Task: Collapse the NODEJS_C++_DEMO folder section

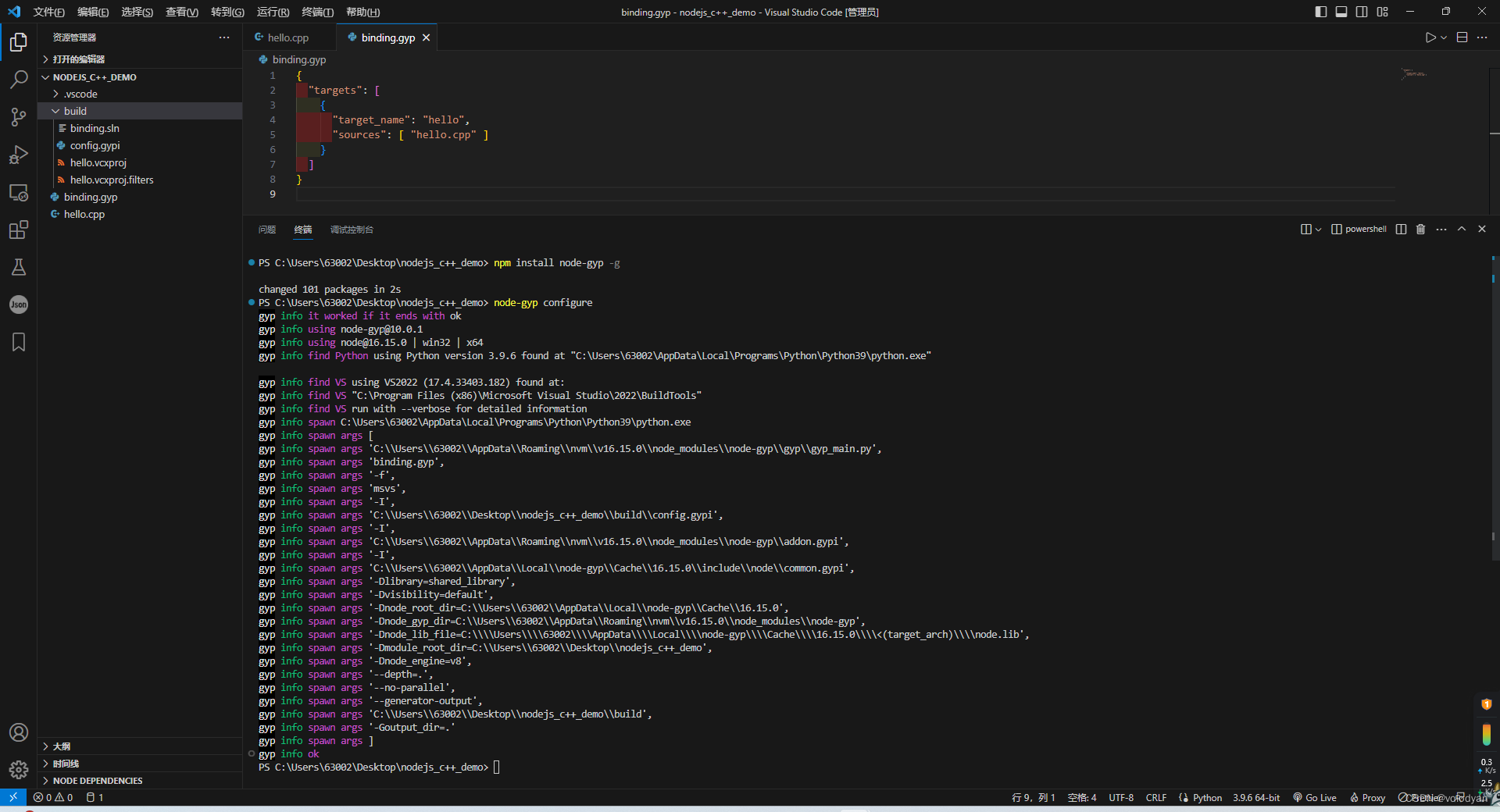Action: pyautogui.click(x=141, y=77)
